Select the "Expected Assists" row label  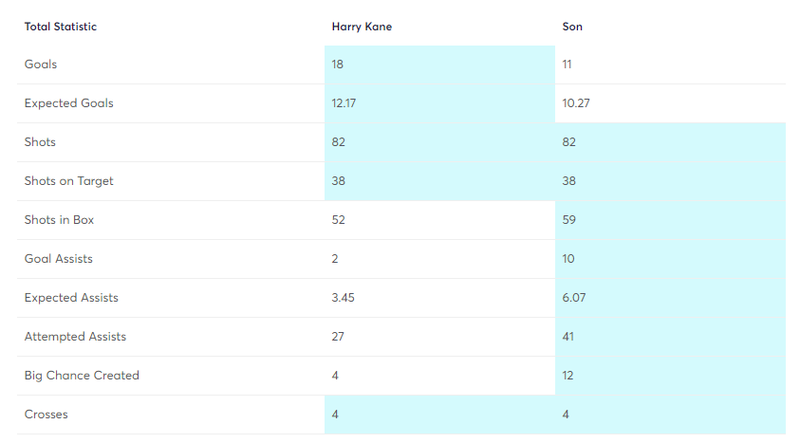coord(71,298)
